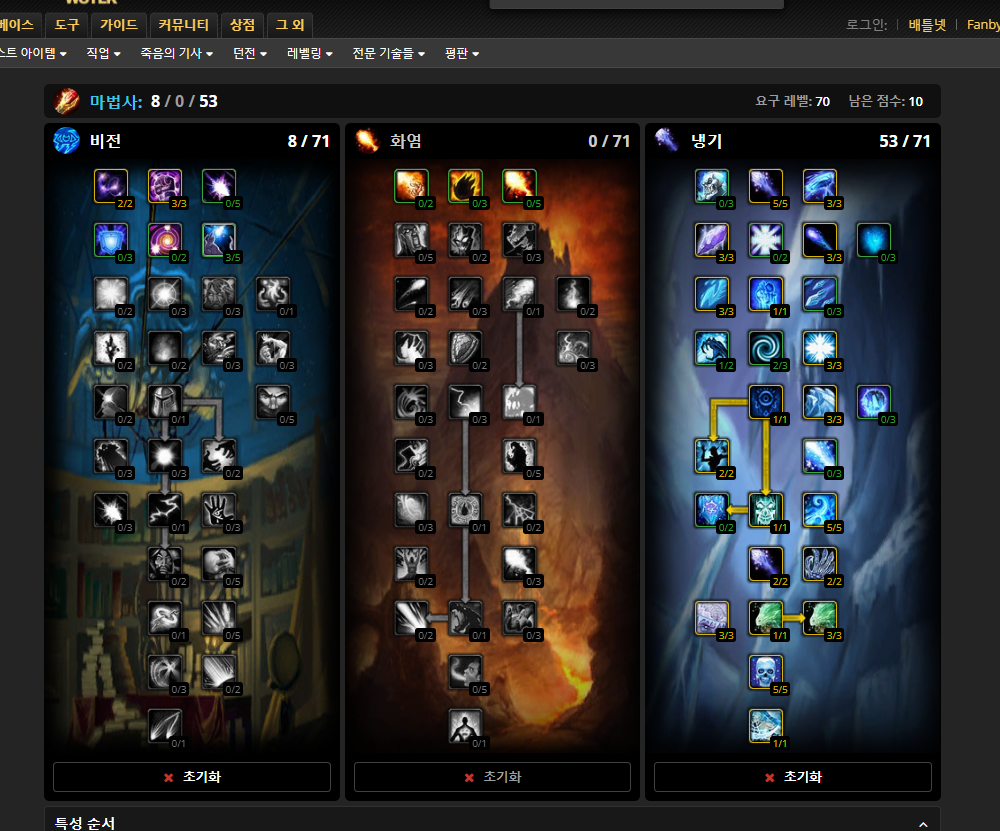Select the Frost Channeling spiral talent (2/3)

click(766, 348)
